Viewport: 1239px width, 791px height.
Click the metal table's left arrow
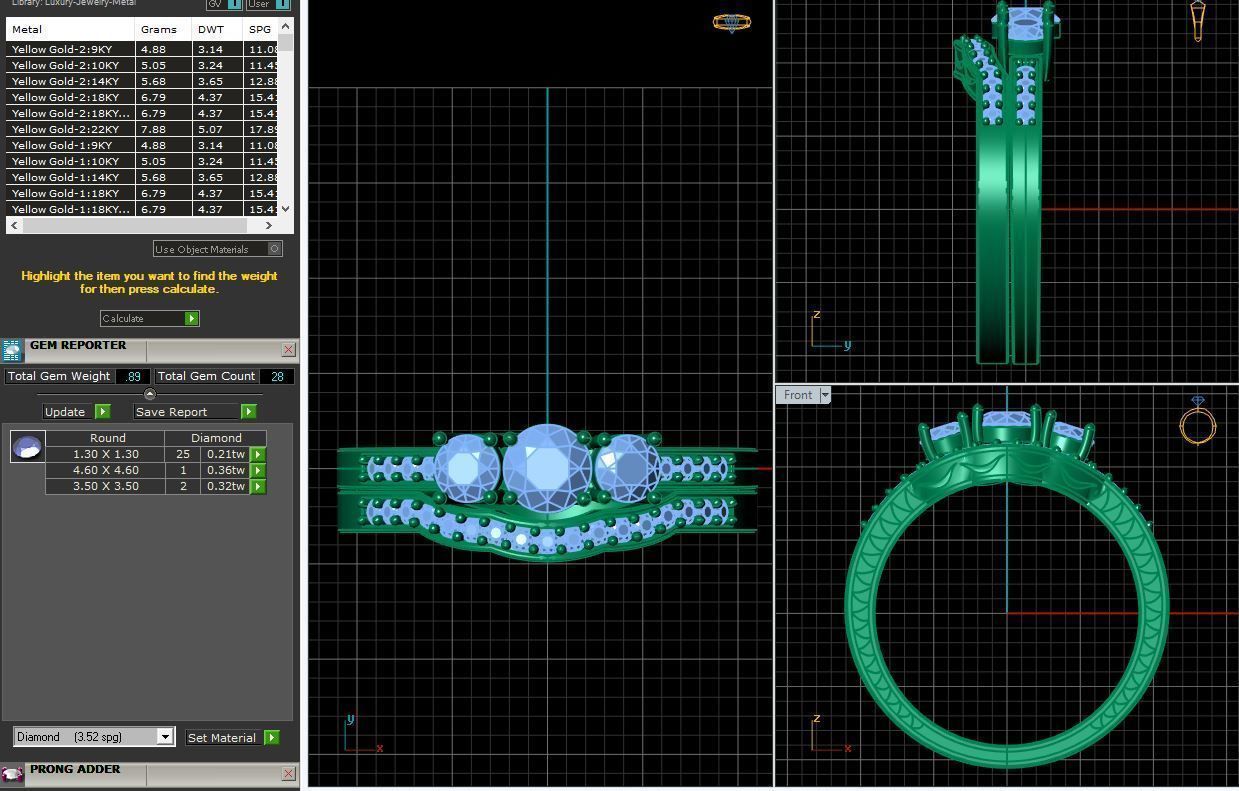click(13, 225)
